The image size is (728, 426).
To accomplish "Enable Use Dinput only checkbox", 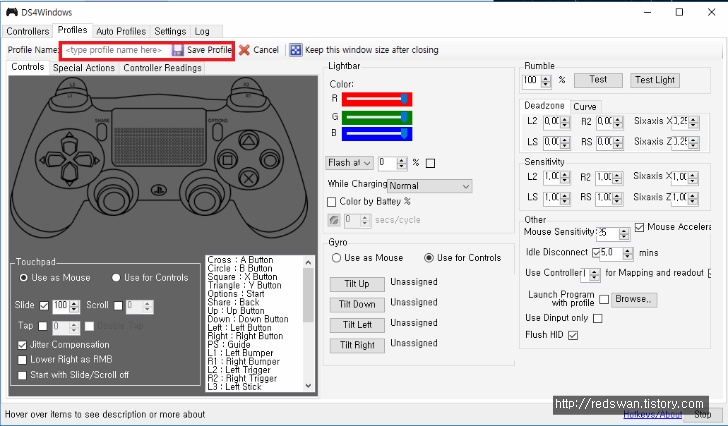I will (x=598, y=318).
